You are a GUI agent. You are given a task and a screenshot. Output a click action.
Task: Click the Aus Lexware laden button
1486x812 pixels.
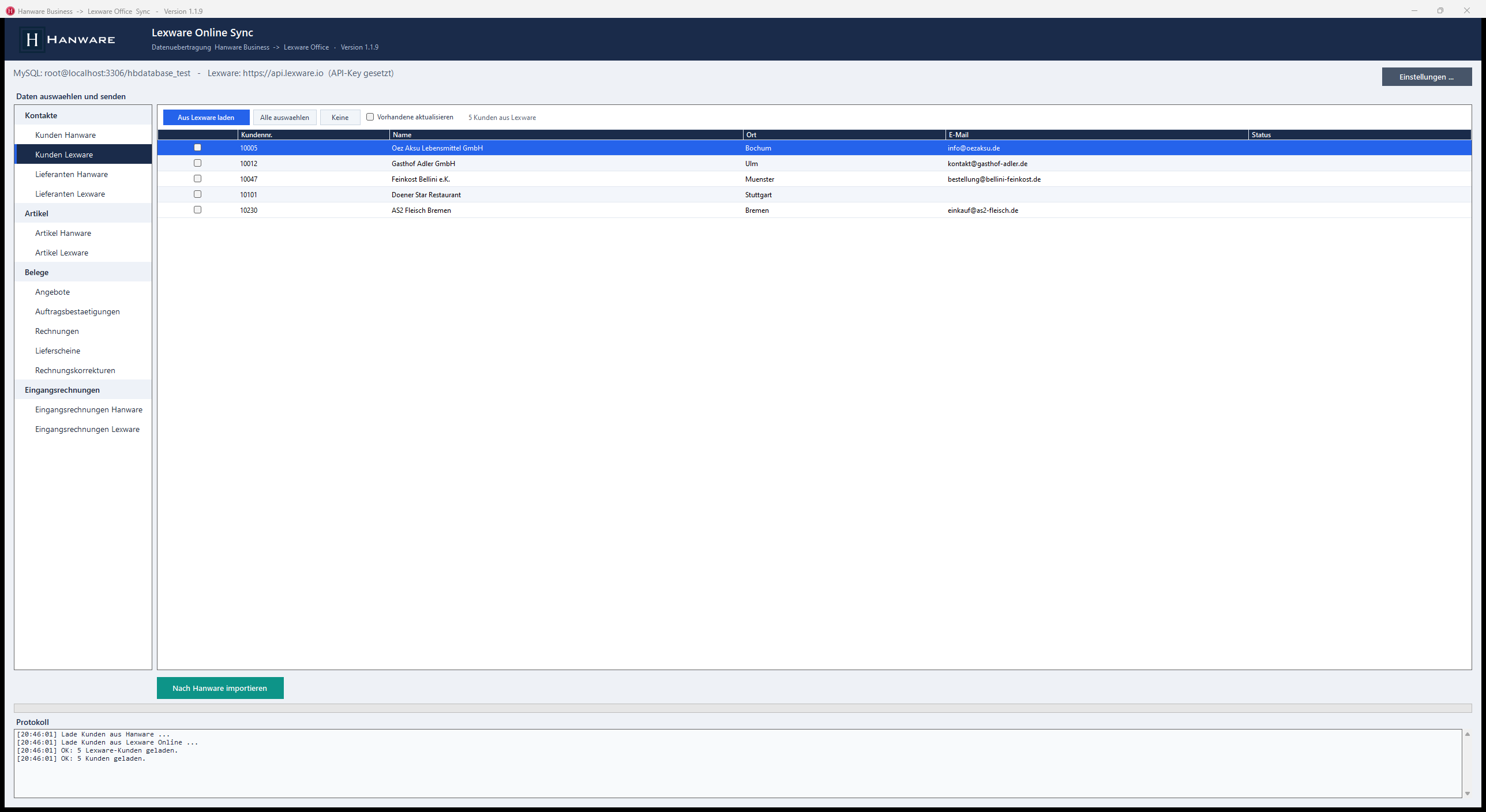206,118
